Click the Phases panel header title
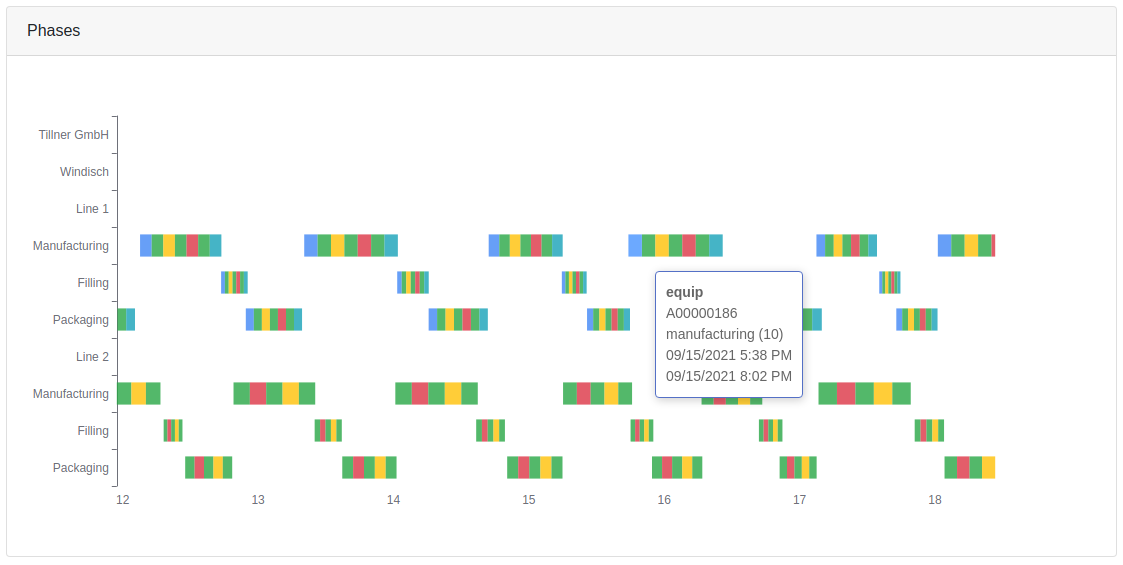1123x565 pixels. [54, 31]
